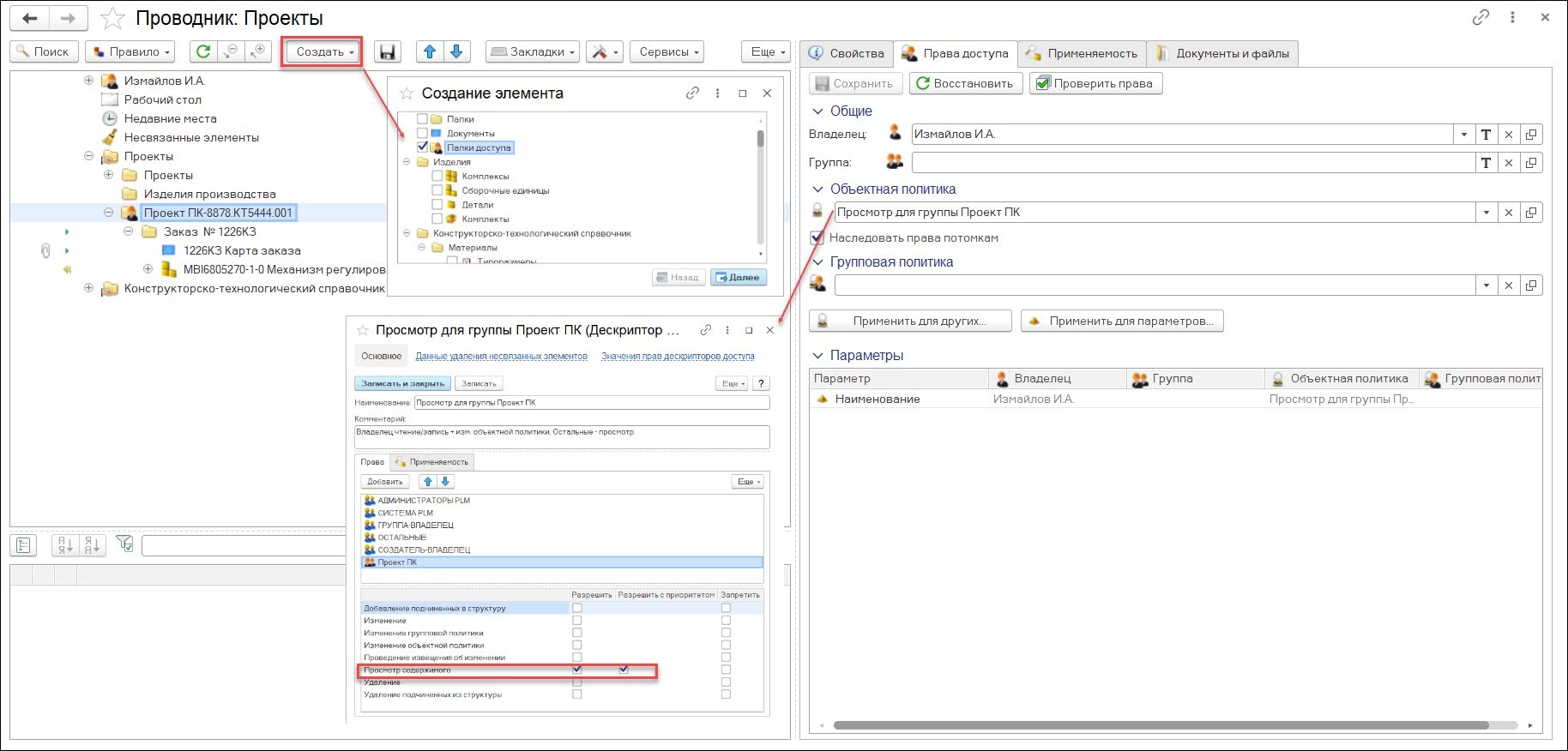The width and height of the screenshot is (1568, 751).
Task: Move element up with blue up arrow
Action: tap(430, 51)
